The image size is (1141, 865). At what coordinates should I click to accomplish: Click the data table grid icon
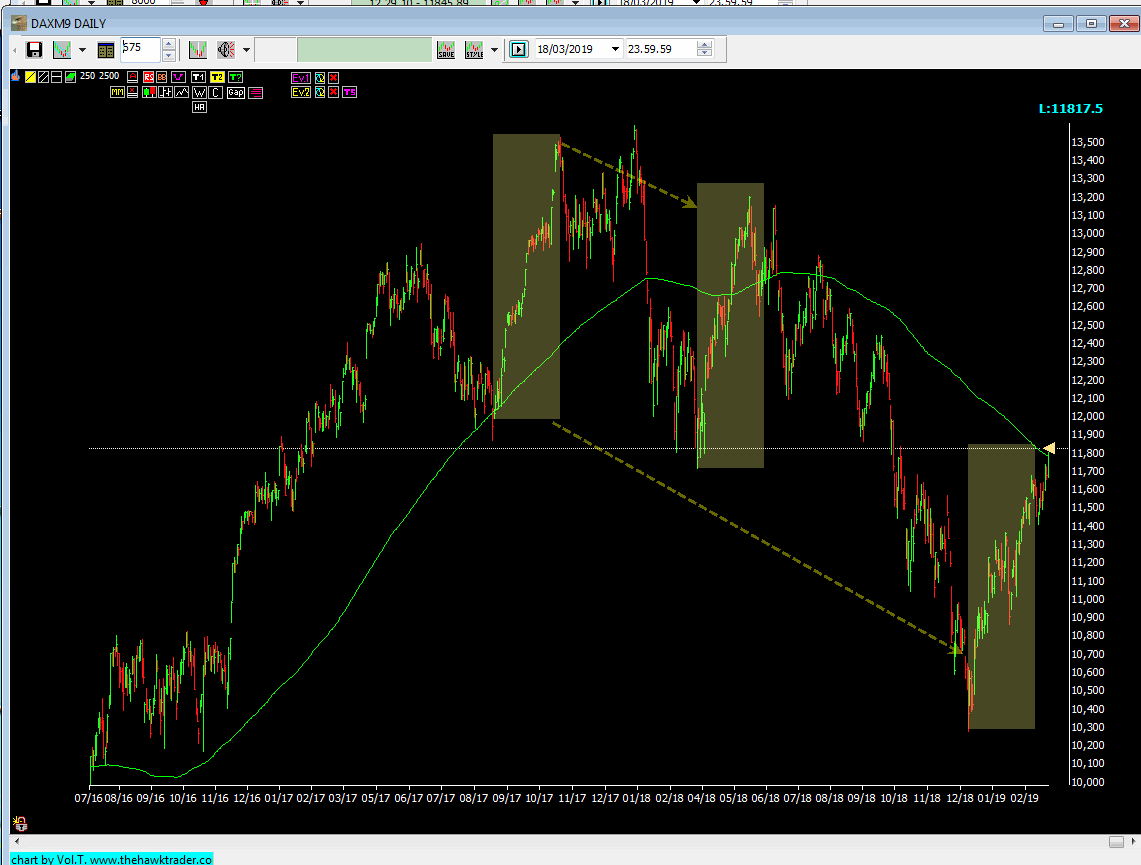click(106, 49)
